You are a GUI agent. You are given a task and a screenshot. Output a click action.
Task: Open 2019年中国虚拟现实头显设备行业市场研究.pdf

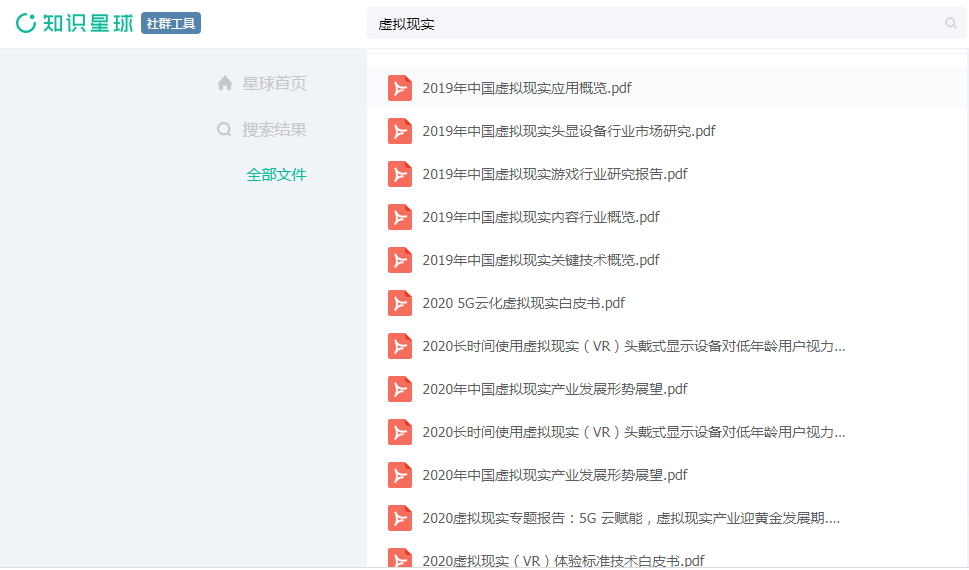click(568, 131)
